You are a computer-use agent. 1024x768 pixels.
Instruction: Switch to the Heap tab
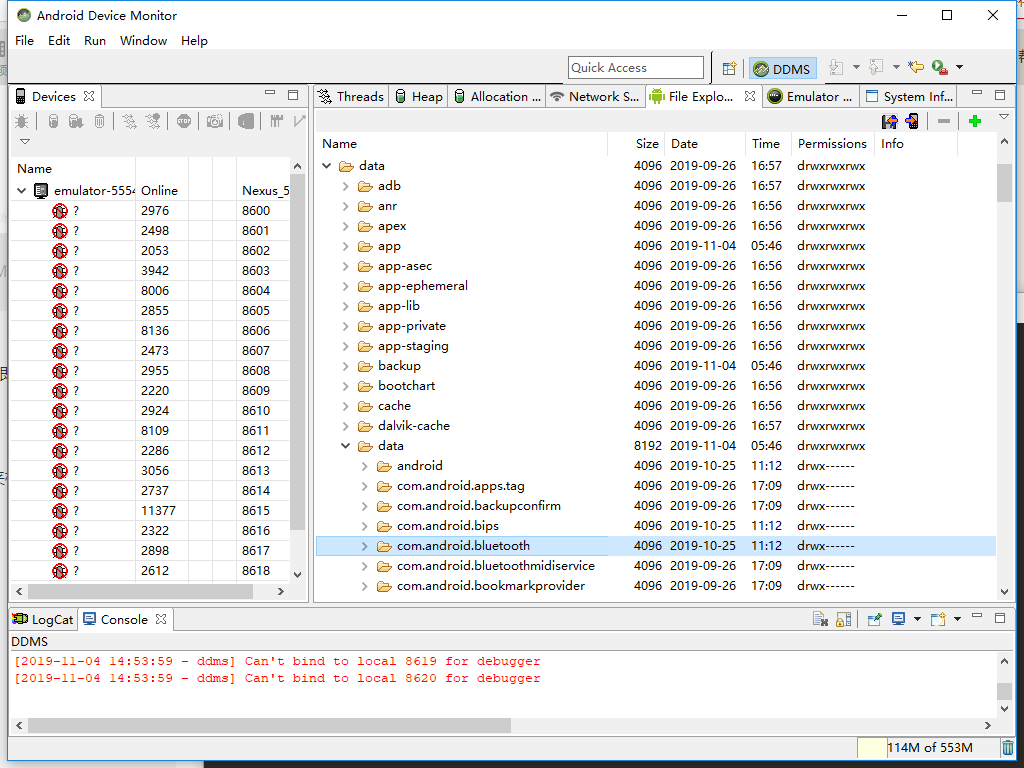coord(419,97)
